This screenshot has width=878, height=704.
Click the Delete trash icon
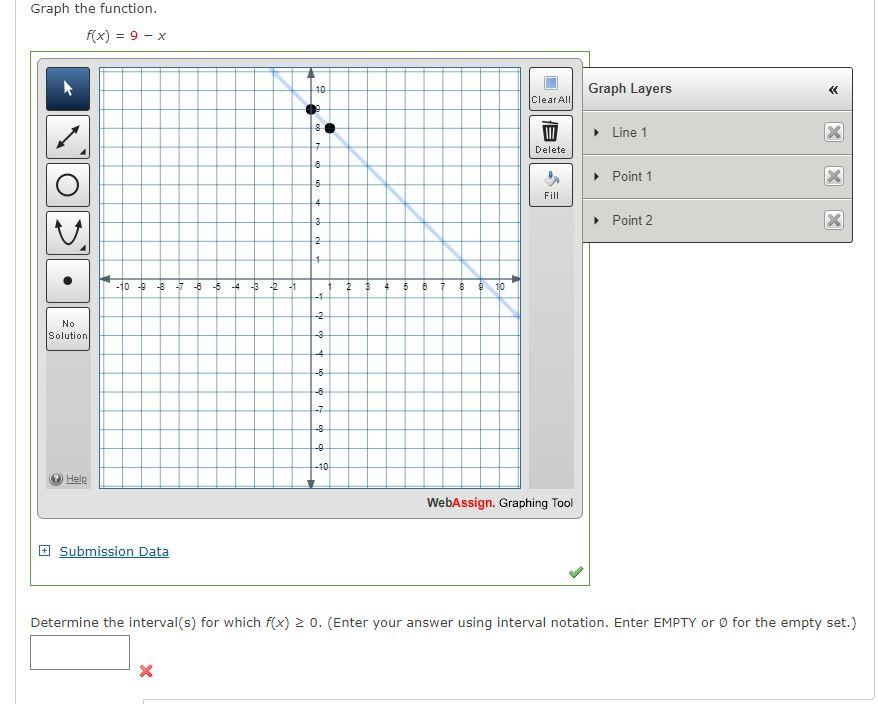(x=550, y=135)
